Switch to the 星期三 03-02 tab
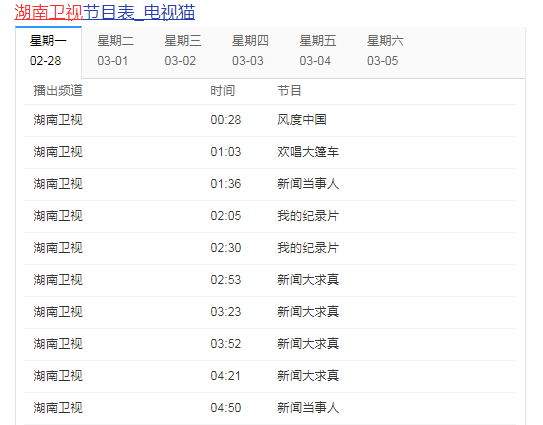This screenshot has width=543, height=425. click(183, 51)
